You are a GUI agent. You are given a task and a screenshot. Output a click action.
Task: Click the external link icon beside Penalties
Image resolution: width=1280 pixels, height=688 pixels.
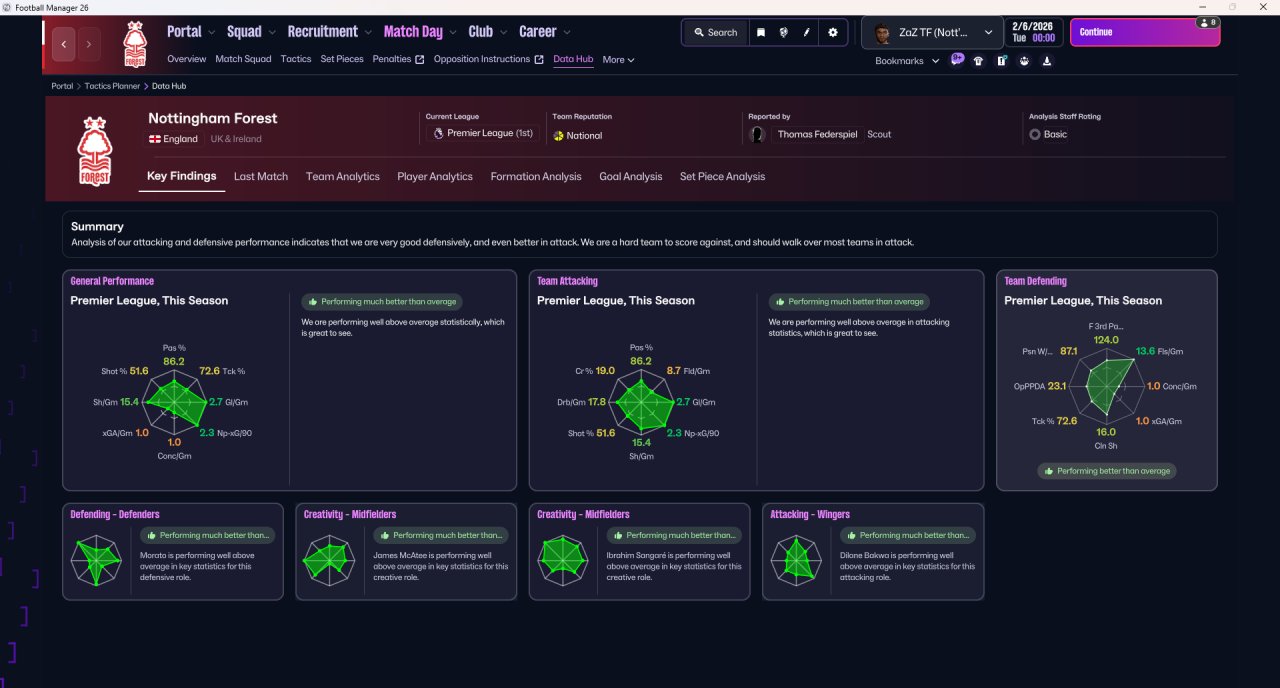[420, 59]
